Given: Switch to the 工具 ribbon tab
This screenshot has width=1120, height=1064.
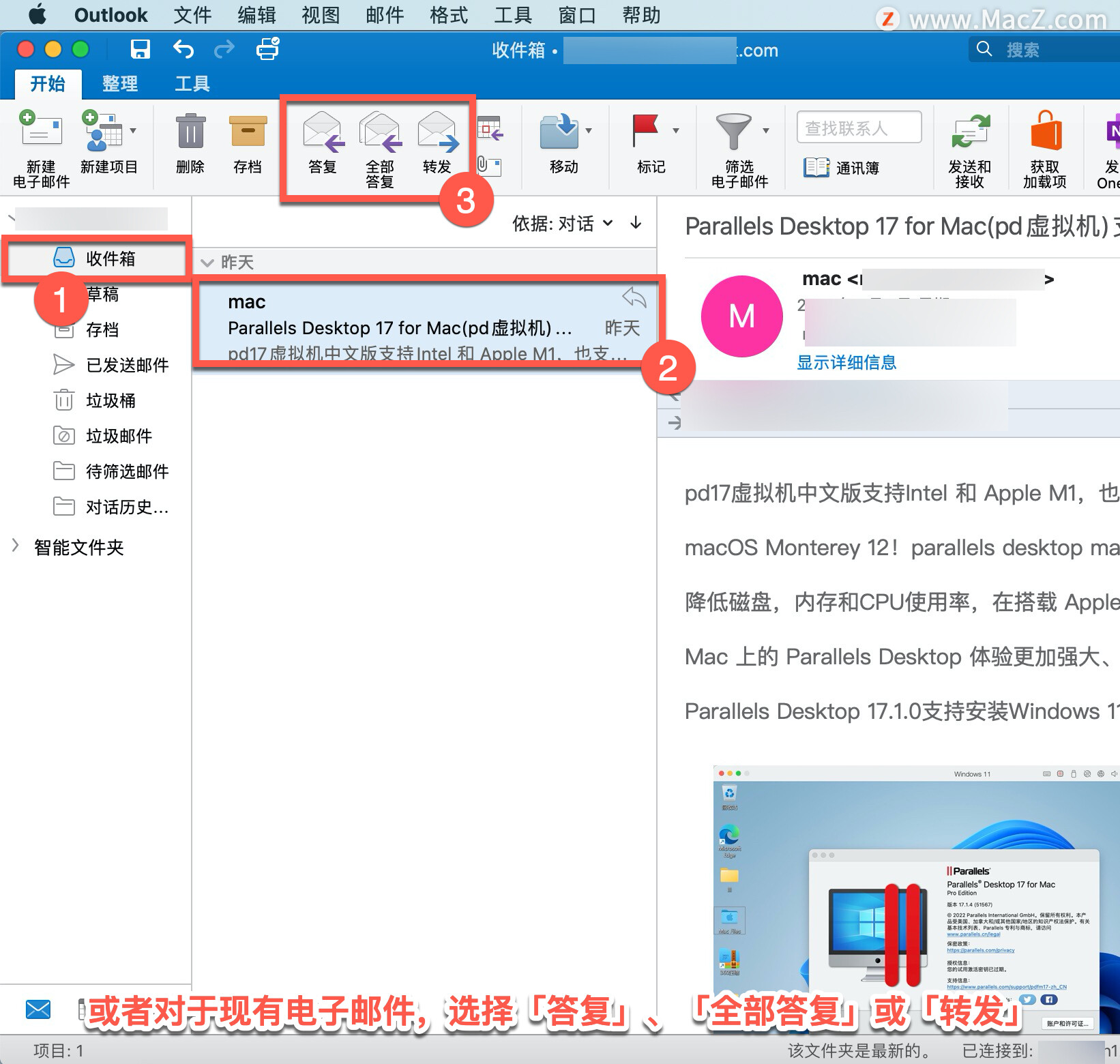Looking at the screenshot, I should (192, 83).
